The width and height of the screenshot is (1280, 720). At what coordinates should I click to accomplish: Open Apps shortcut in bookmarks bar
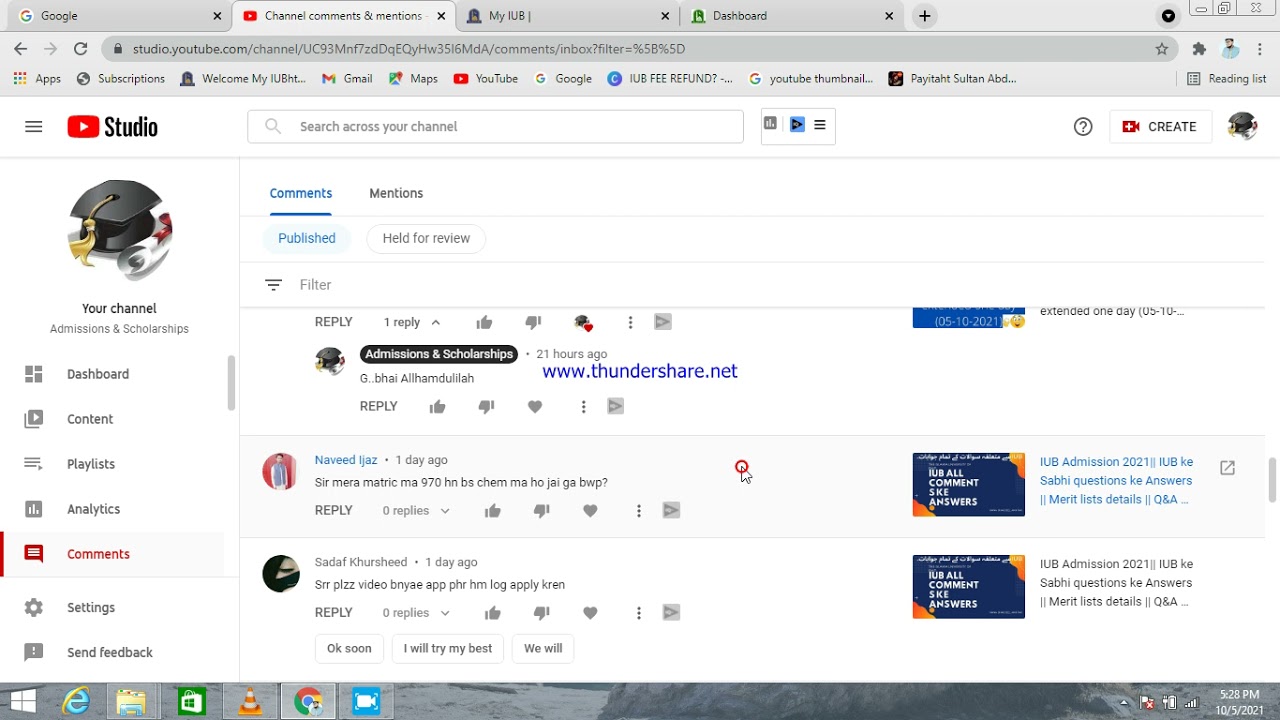38,79
